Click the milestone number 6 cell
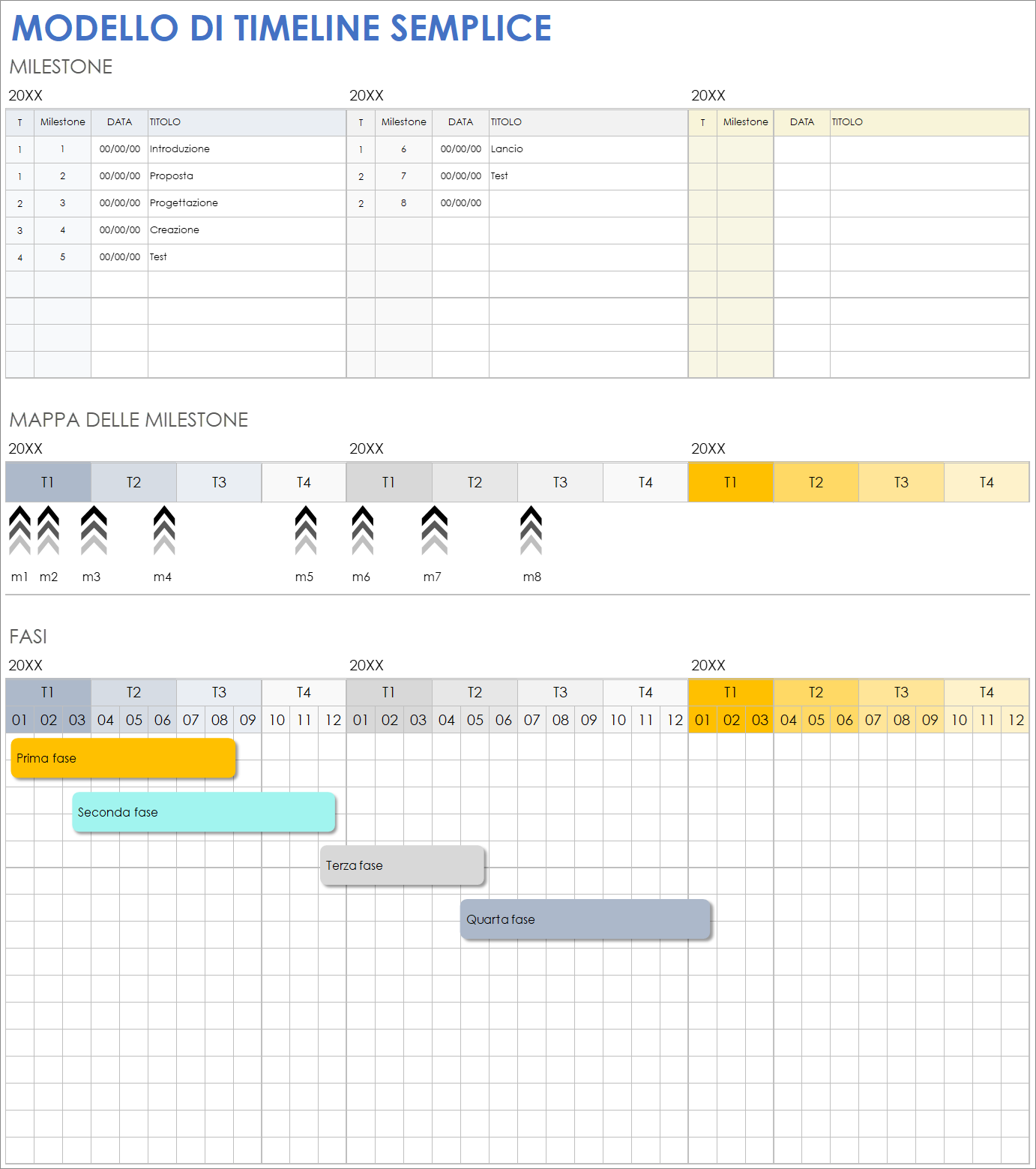Viewport: 1036px width, 1169px height. 404,149
